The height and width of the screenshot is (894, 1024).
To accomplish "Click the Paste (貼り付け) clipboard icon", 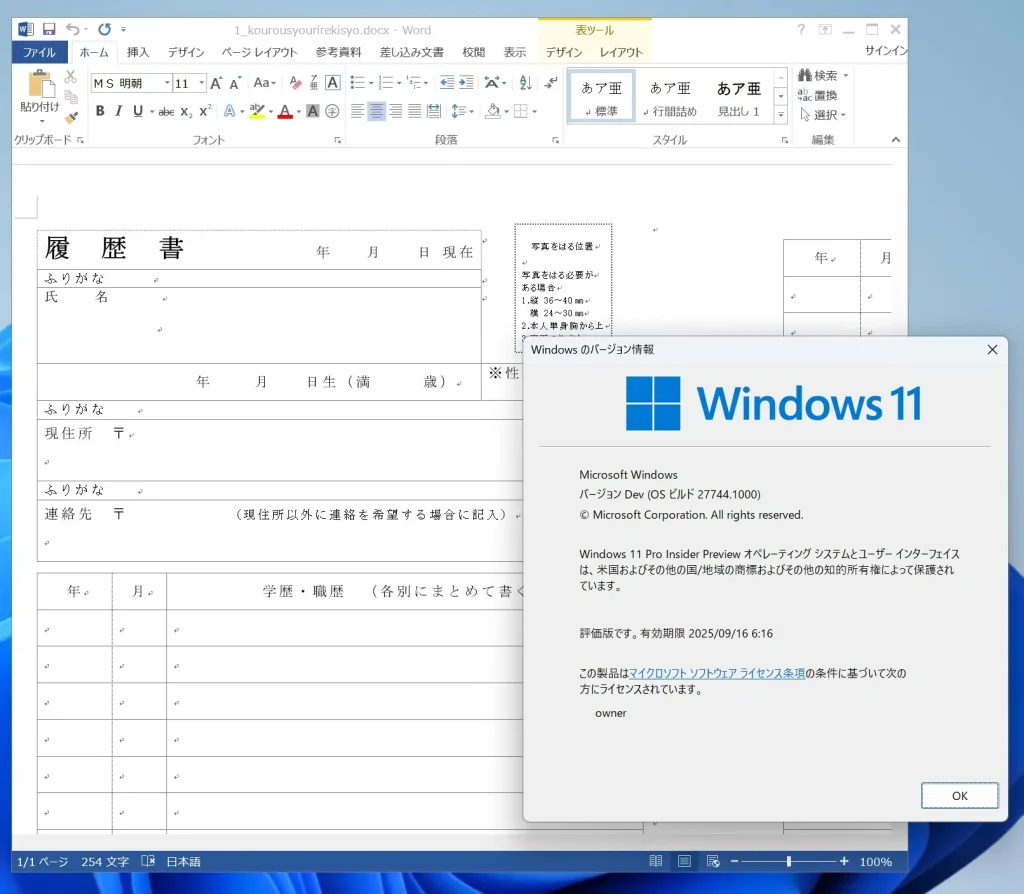I will [40, 84].
